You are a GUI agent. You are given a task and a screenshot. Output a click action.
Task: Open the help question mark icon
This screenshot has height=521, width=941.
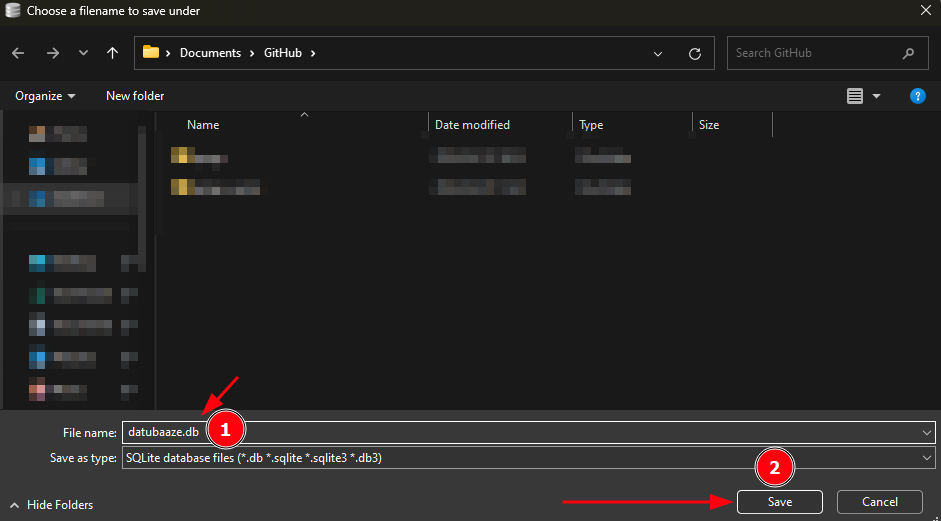click(x=917, y=96)
